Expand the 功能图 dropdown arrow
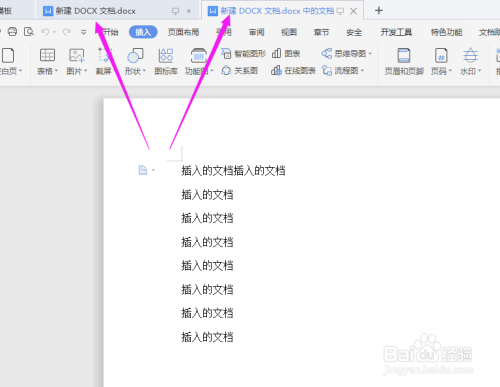The height and width of the screenshot is (387, 500). pos(212,71)
